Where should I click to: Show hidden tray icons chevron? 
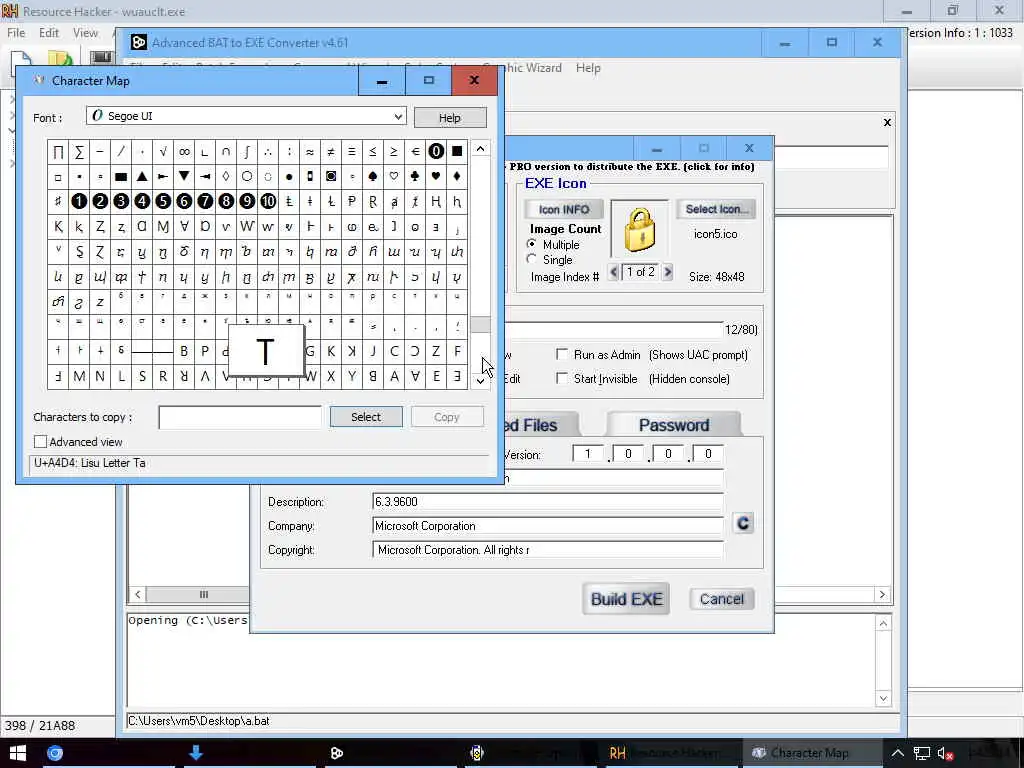pos(897,754)
